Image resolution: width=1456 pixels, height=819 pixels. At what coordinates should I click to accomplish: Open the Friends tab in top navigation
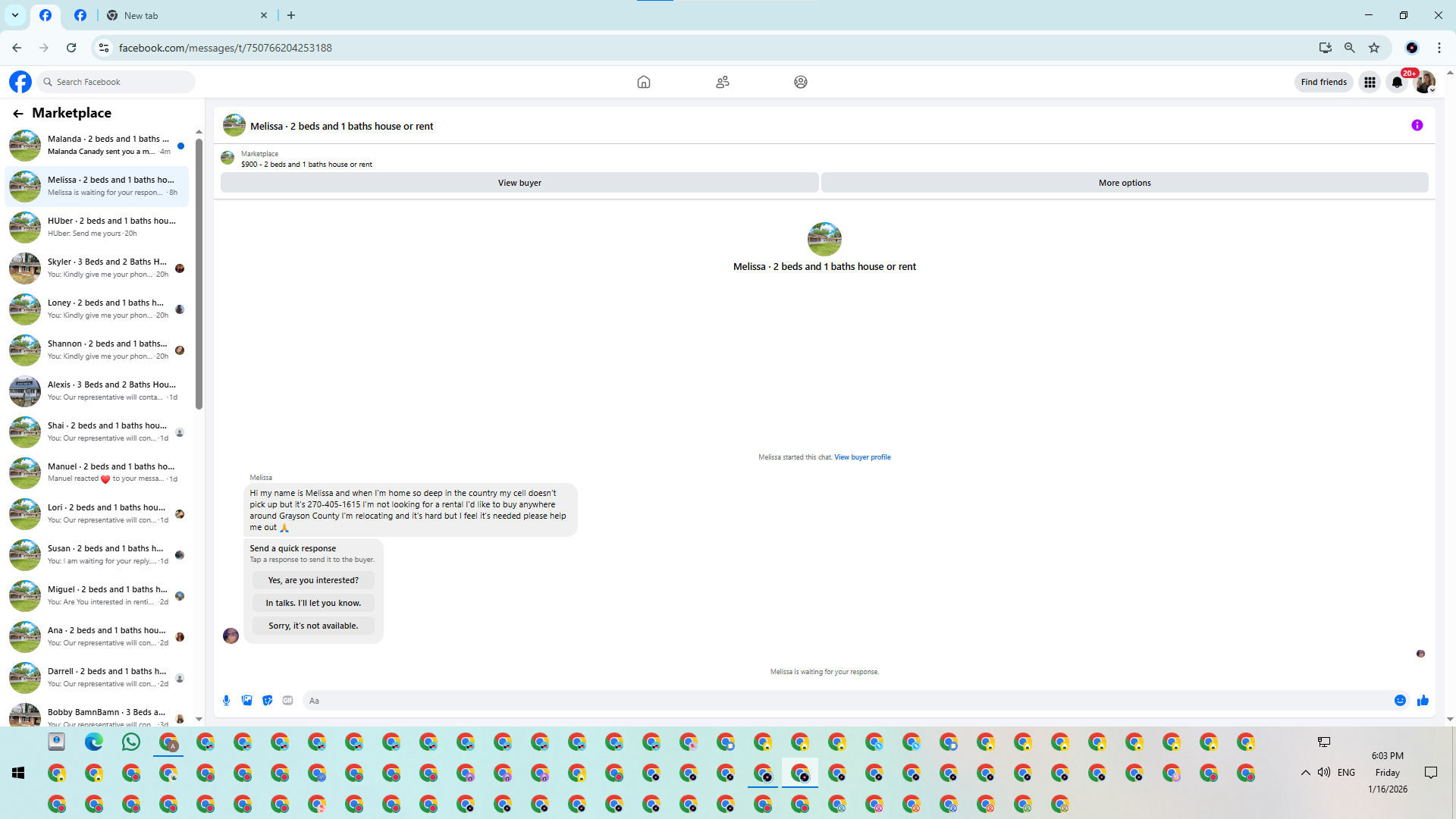coord(723,82)
